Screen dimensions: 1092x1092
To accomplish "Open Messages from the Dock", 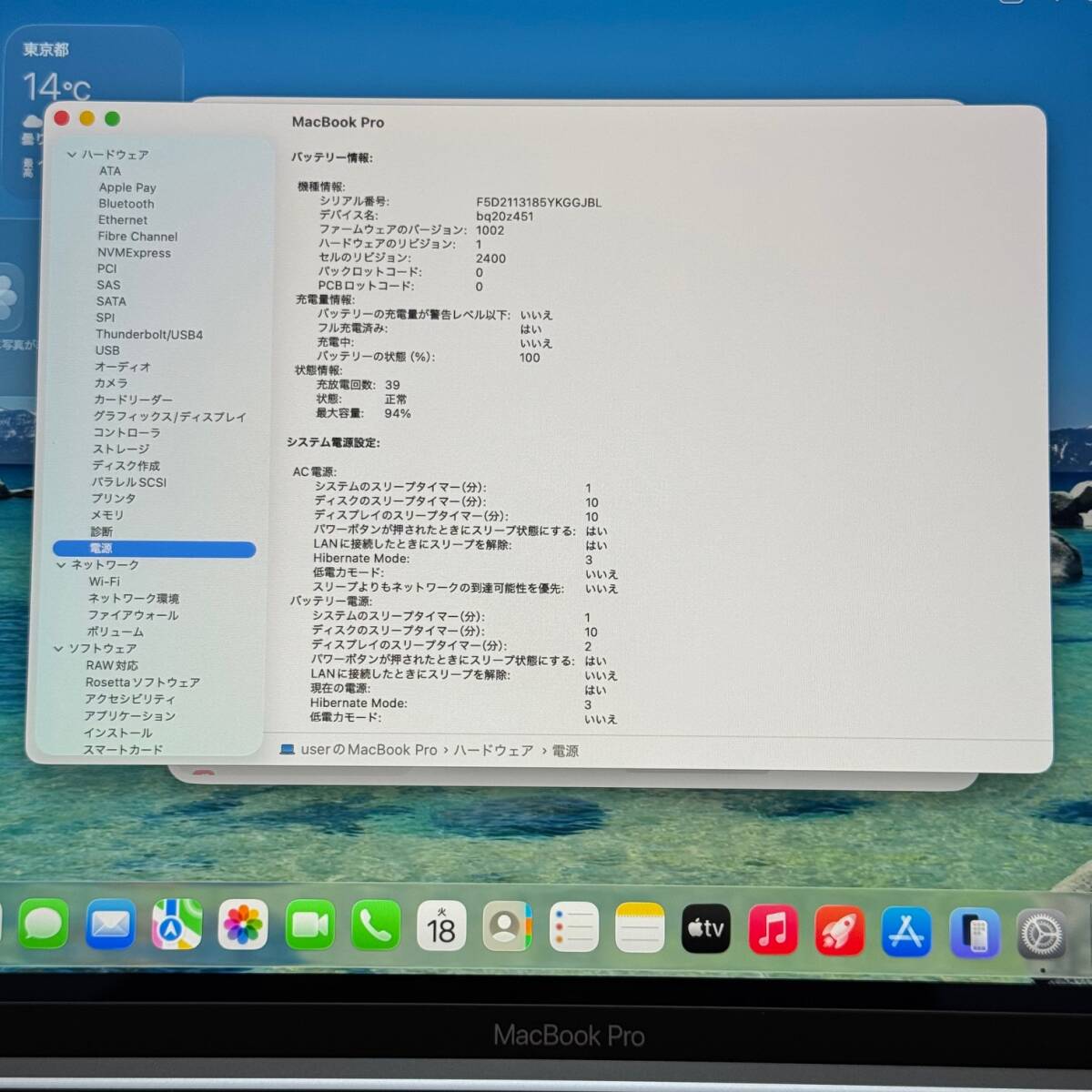I will click(x=43, y=927).
